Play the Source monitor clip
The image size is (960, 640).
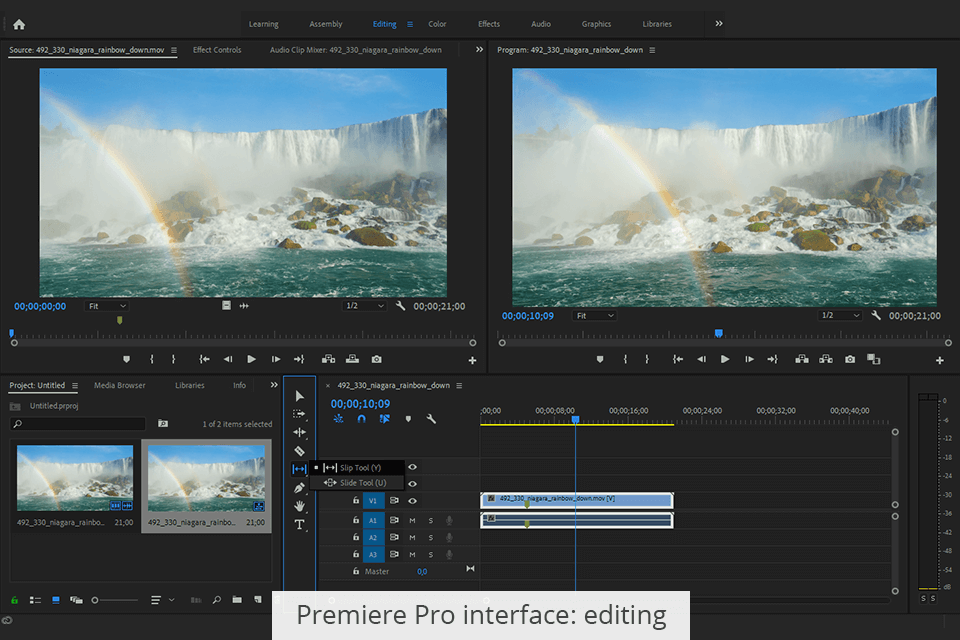point(251,360)
